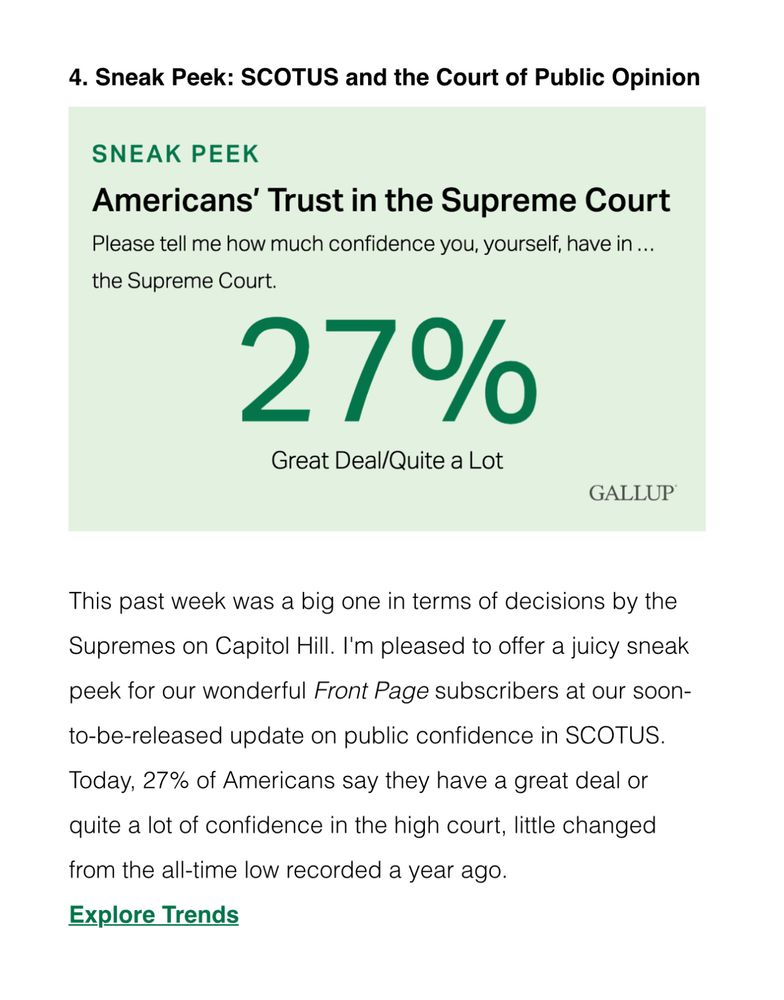This screenshot has width=784, height=1000.
Task: Click the line mentioning the all-time low
Action: pos(288,870)
